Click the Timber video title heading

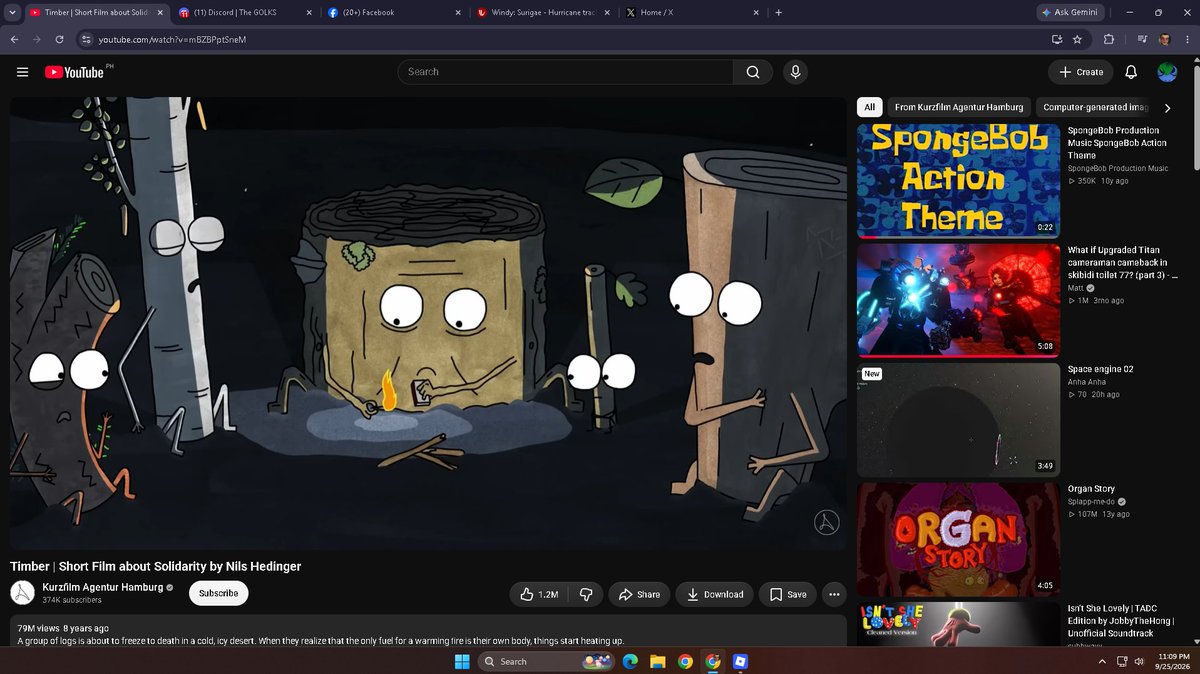[155, 566]
